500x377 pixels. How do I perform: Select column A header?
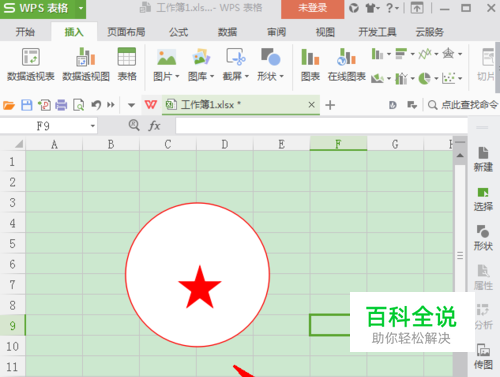(x=54, y=144)
